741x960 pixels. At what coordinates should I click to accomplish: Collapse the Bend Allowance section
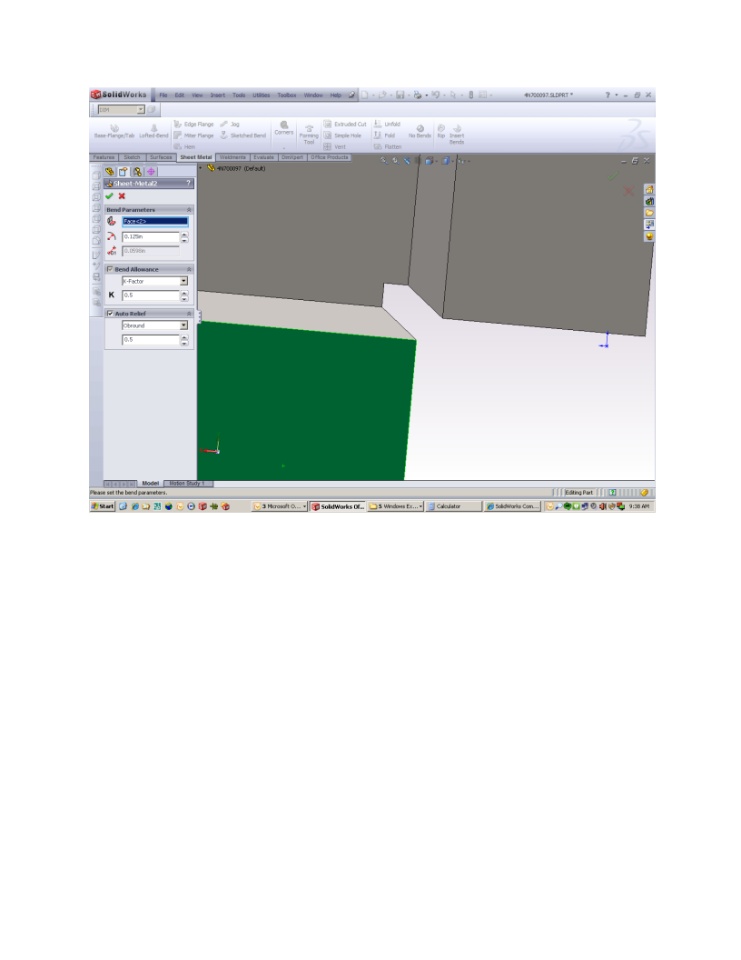[x=189, y=269]
